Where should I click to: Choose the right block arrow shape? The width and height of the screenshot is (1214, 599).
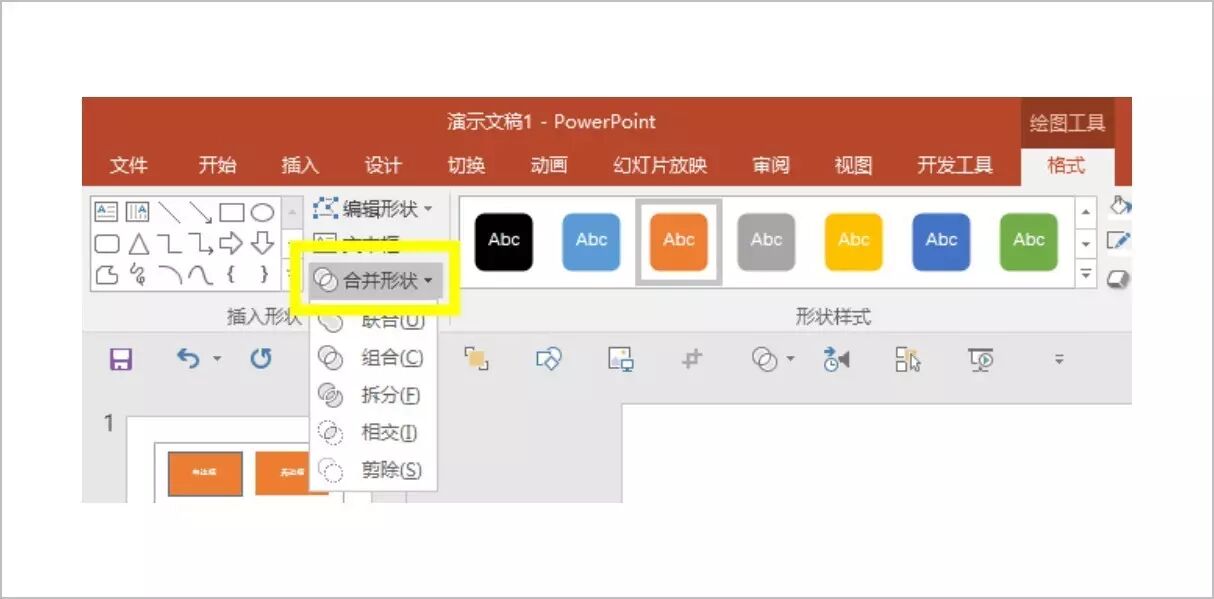coord(231,243)
